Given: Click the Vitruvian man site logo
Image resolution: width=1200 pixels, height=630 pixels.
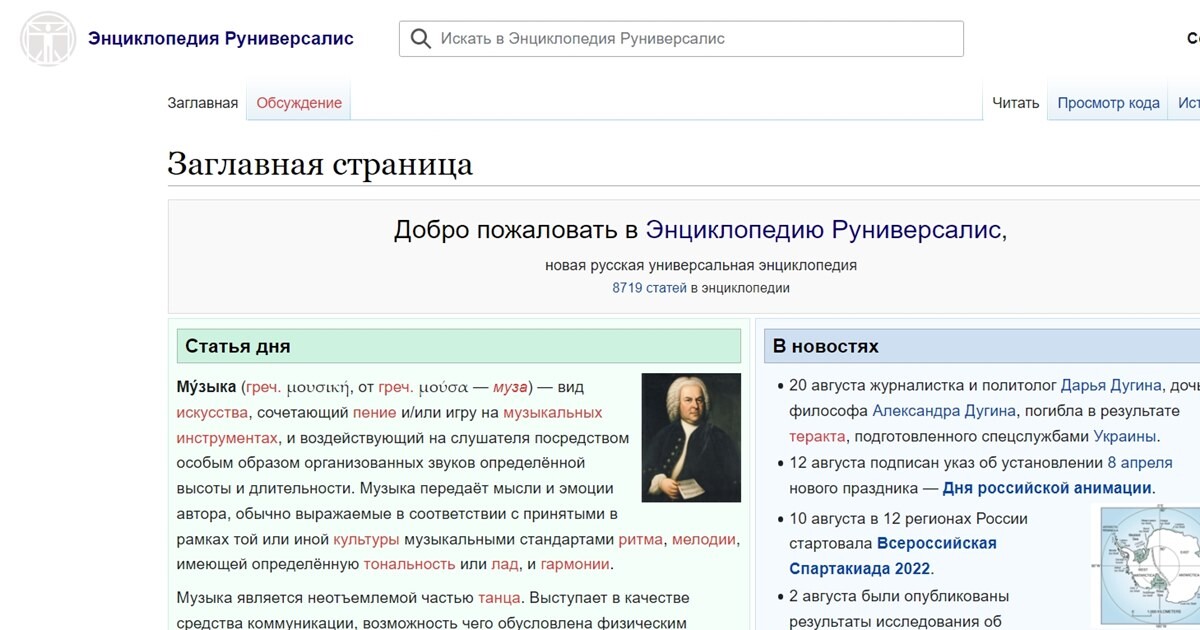Looking at the screenshot, I should 47,39.
